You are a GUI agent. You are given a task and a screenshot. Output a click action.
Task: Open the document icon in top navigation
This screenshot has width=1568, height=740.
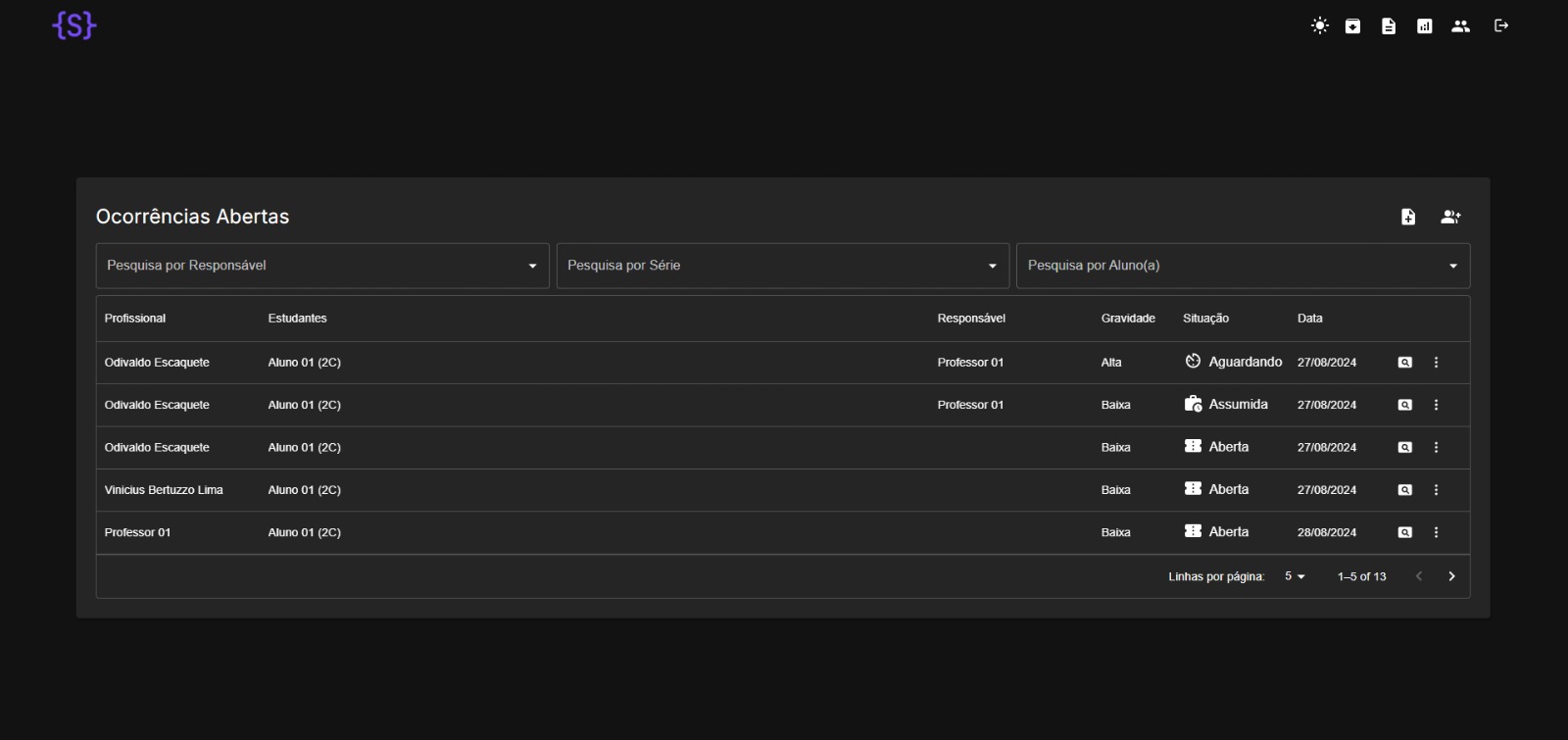[1389, 26]
